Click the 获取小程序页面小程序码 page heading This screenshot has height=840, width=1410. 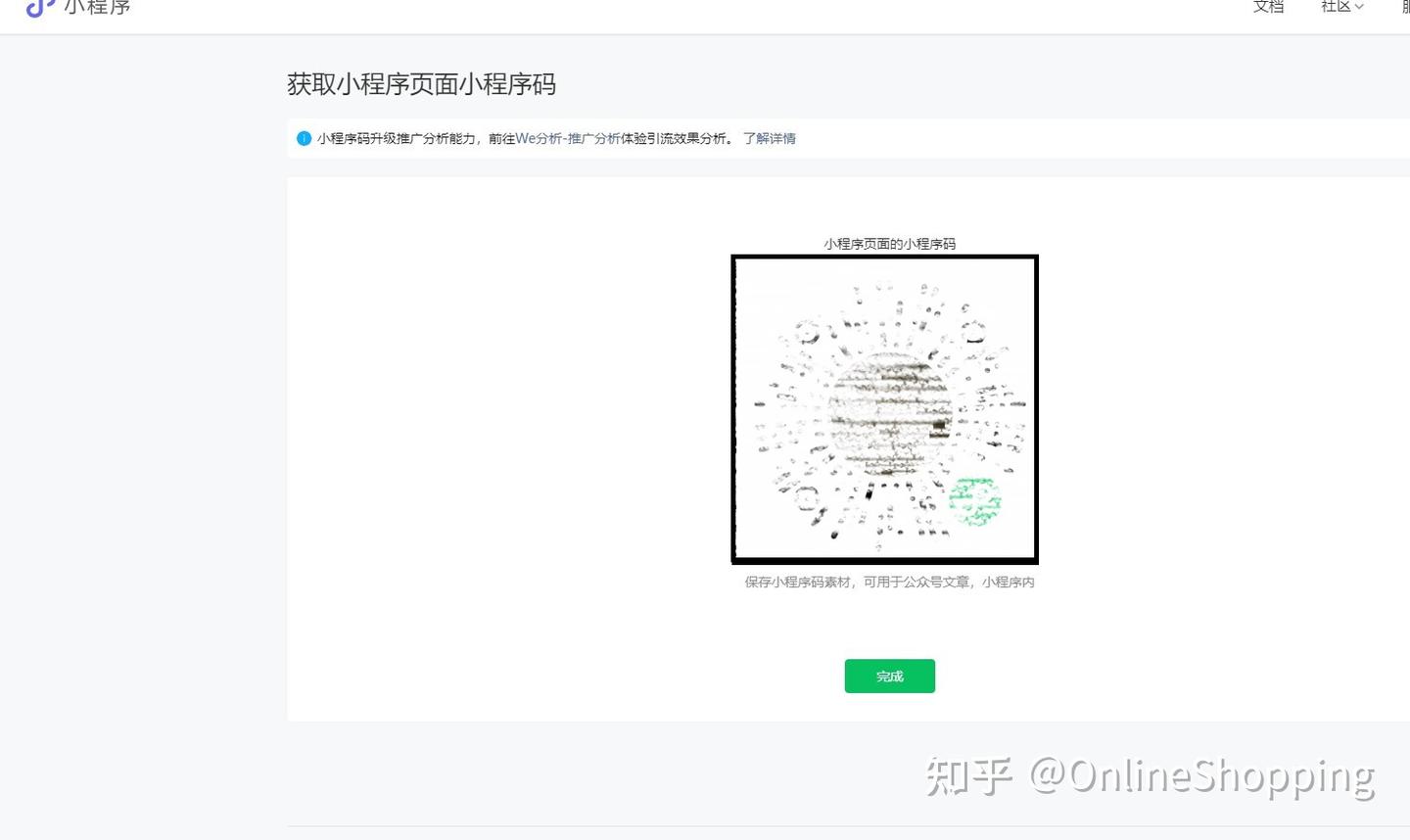(x=421, y=84)
